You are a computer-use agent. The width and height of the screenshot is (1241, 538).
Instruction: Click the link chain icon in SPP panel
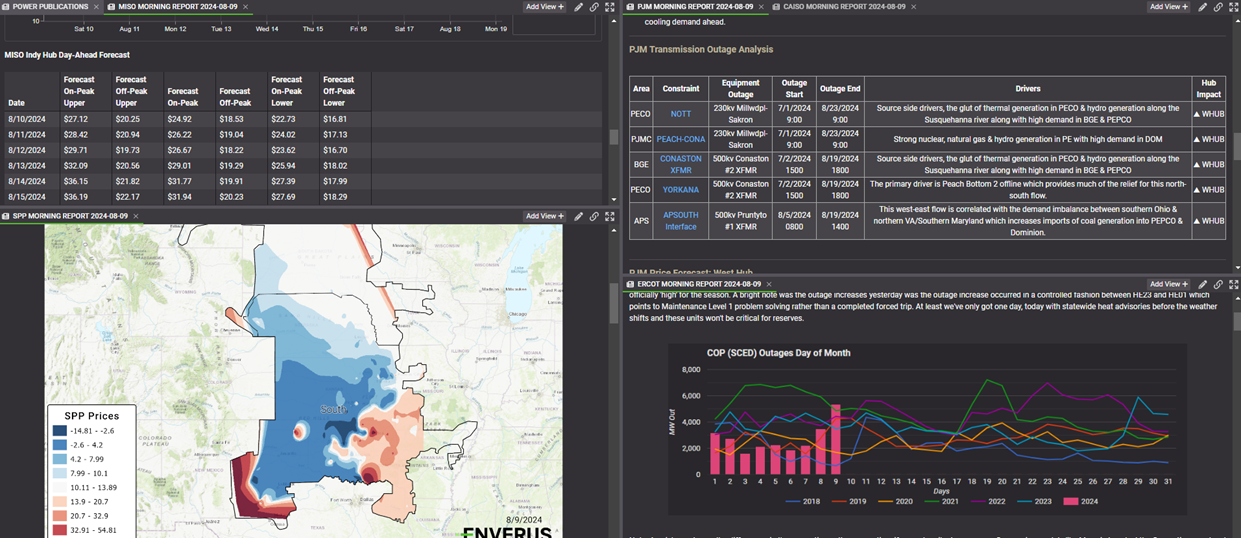coord(594,216)
